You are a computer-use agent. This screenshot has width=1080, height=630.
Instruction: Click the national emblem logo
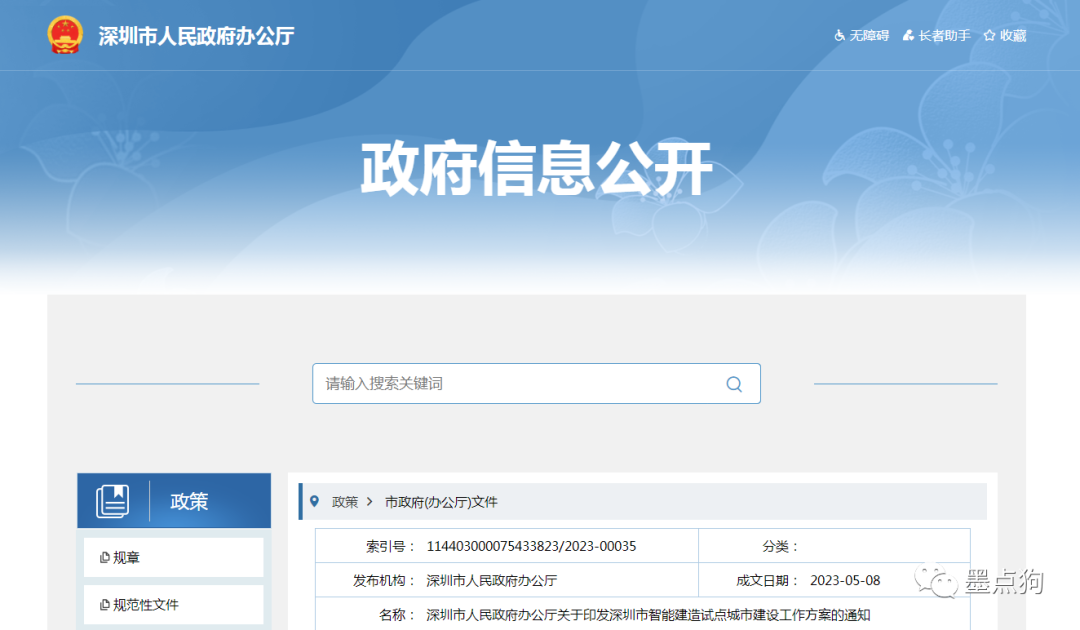(65, 36)
